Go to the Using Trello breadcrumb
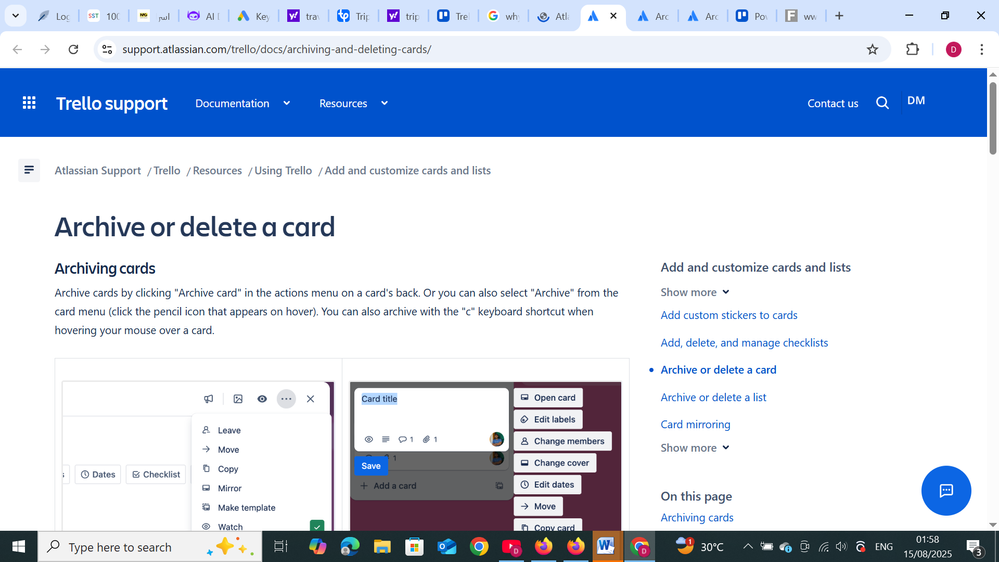This screenshot has height=562, width=999. (283, 170)
